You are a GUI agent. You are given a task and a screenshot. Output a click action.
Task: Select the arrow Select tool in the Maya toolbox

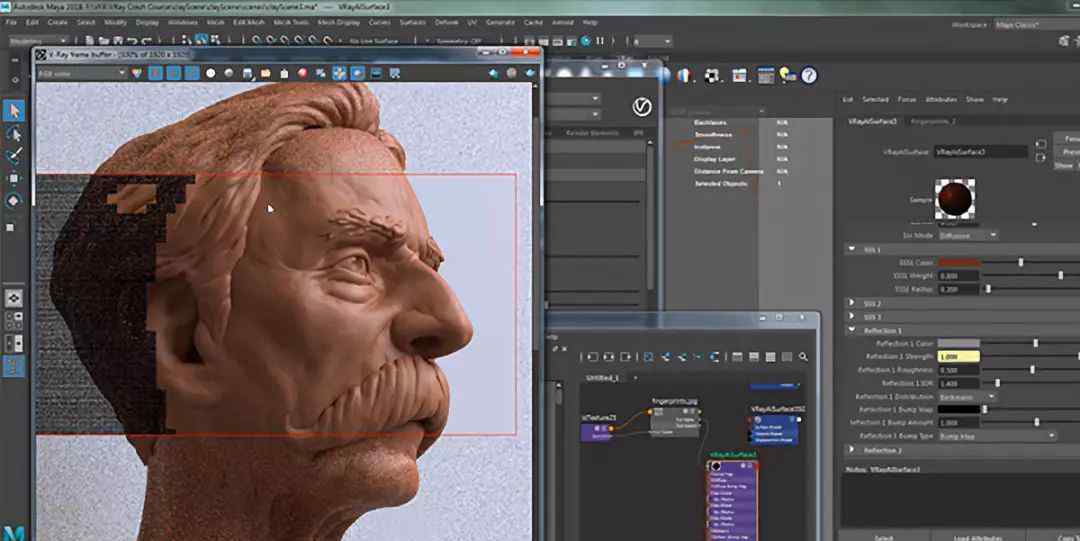(x=14, y=111)
